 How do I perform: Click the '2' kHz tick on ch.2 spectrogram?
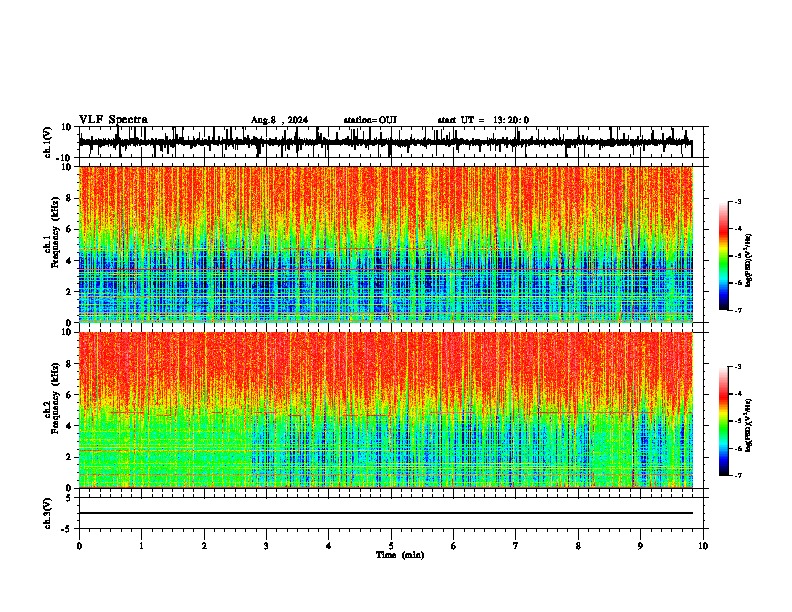[x=70, y=457]
